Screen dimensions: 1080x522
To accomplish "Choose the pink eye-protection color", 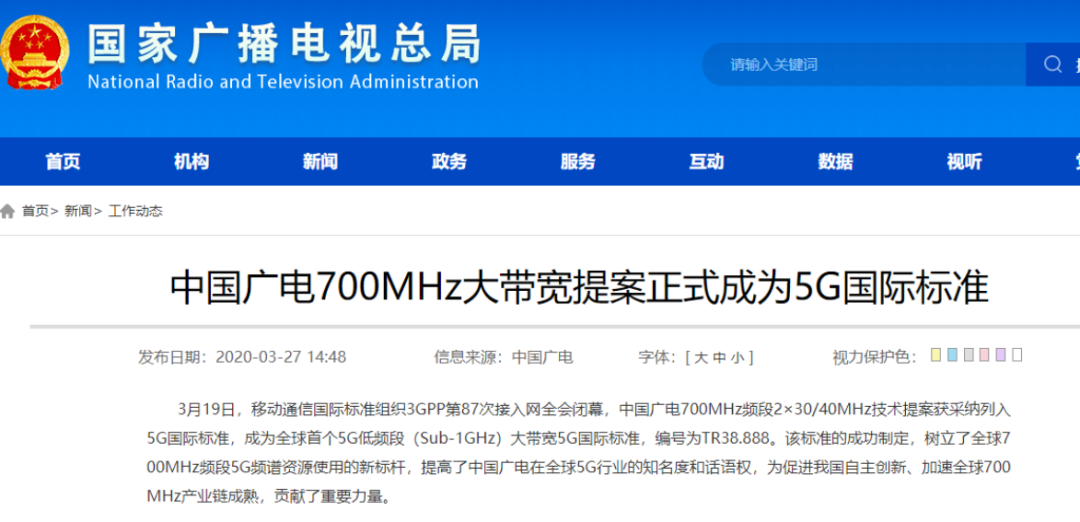I will [984, 355].
